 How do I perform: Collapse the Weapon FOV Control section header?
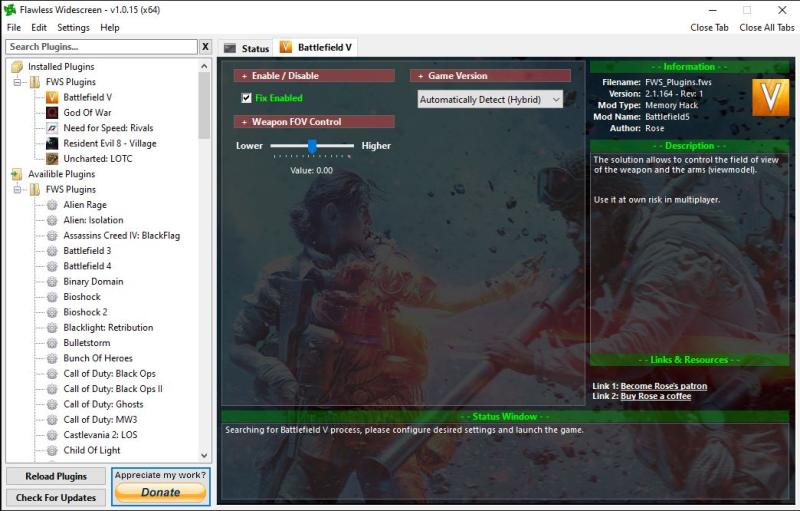(x=244, y=122)
